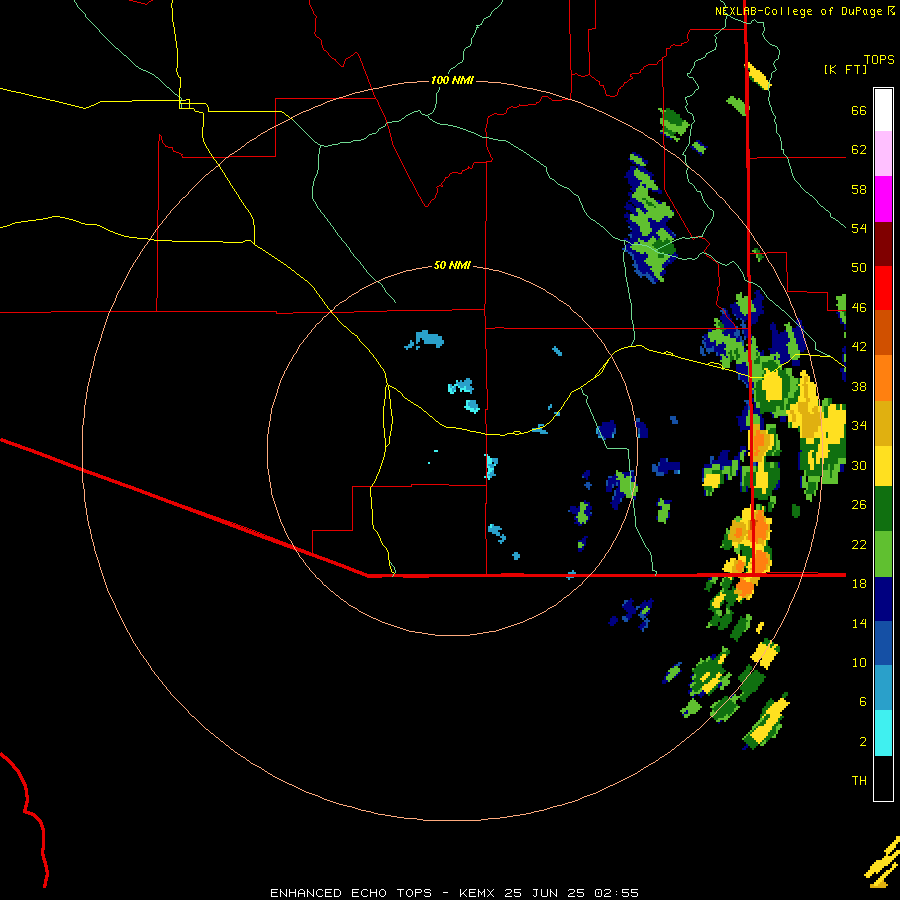This screenshot has height=900, width=900.
Task: Click the 62 value on the legend
Action: tap(859, 150)
